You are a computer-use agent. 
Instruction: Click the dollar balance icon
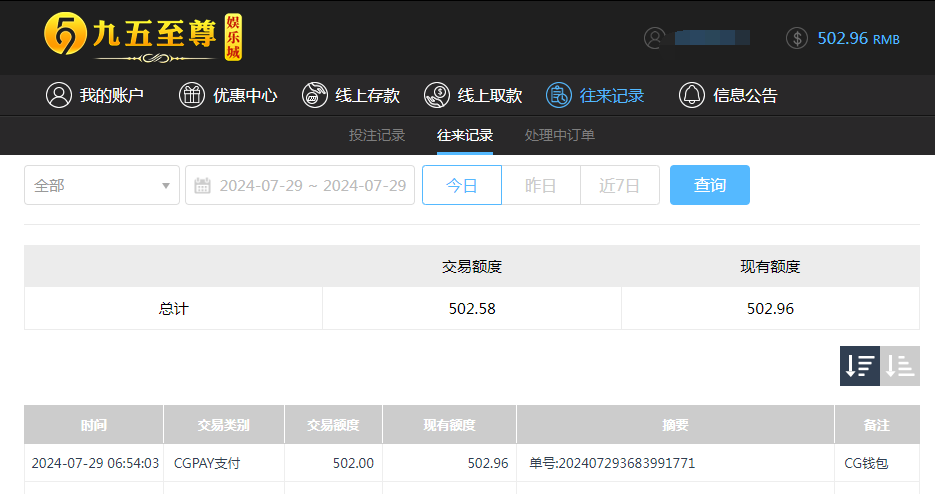coord(797,38)
